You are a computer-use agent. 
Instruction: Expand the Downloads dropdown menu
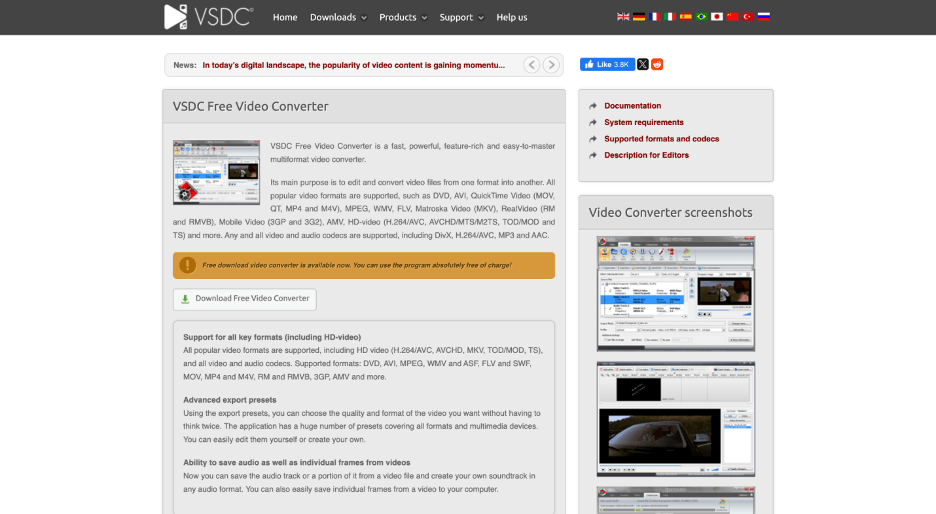click(x=338, y=17)
